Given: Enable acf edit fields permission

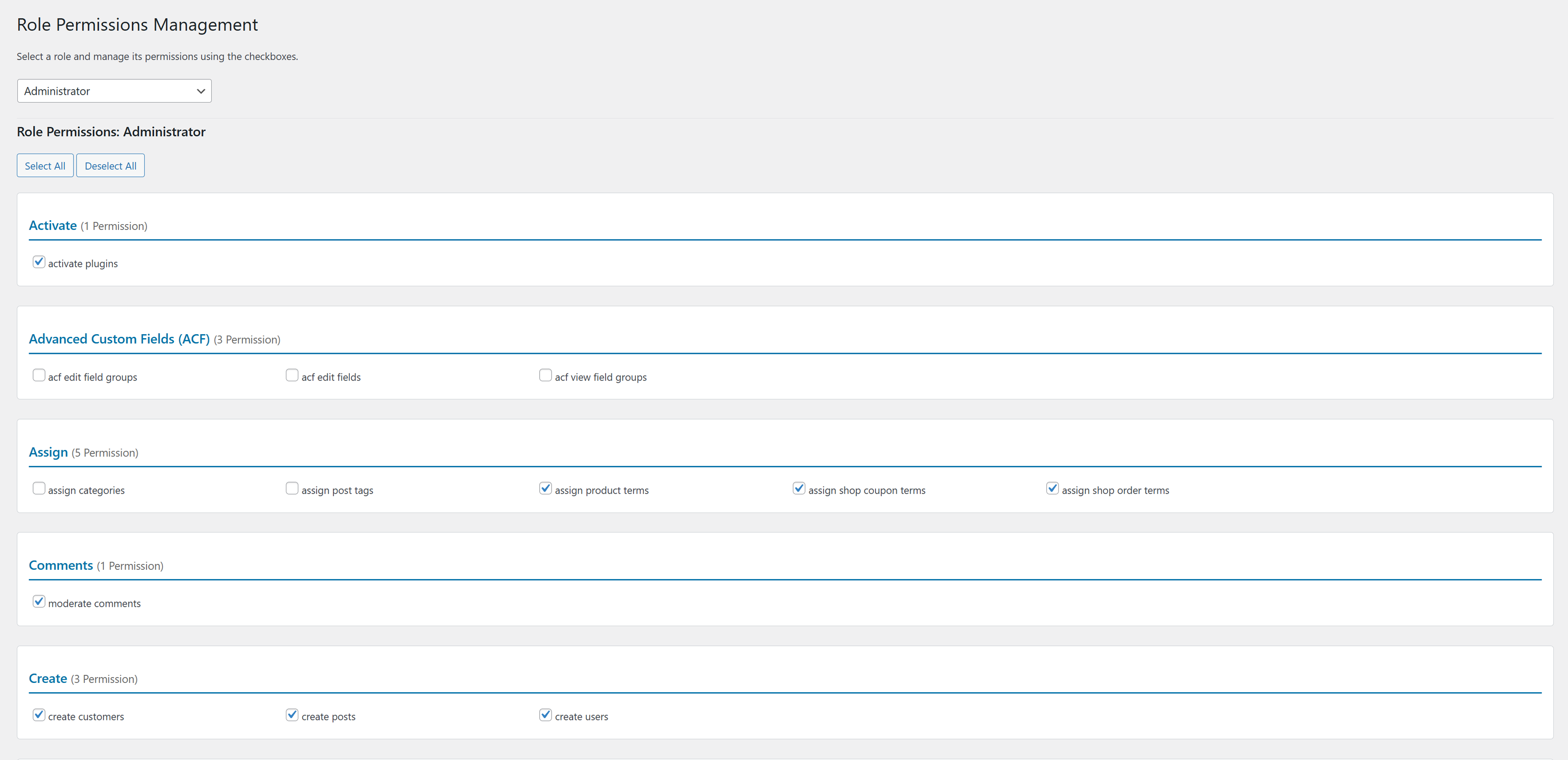Looking at the screenshot, I should 292,375.
